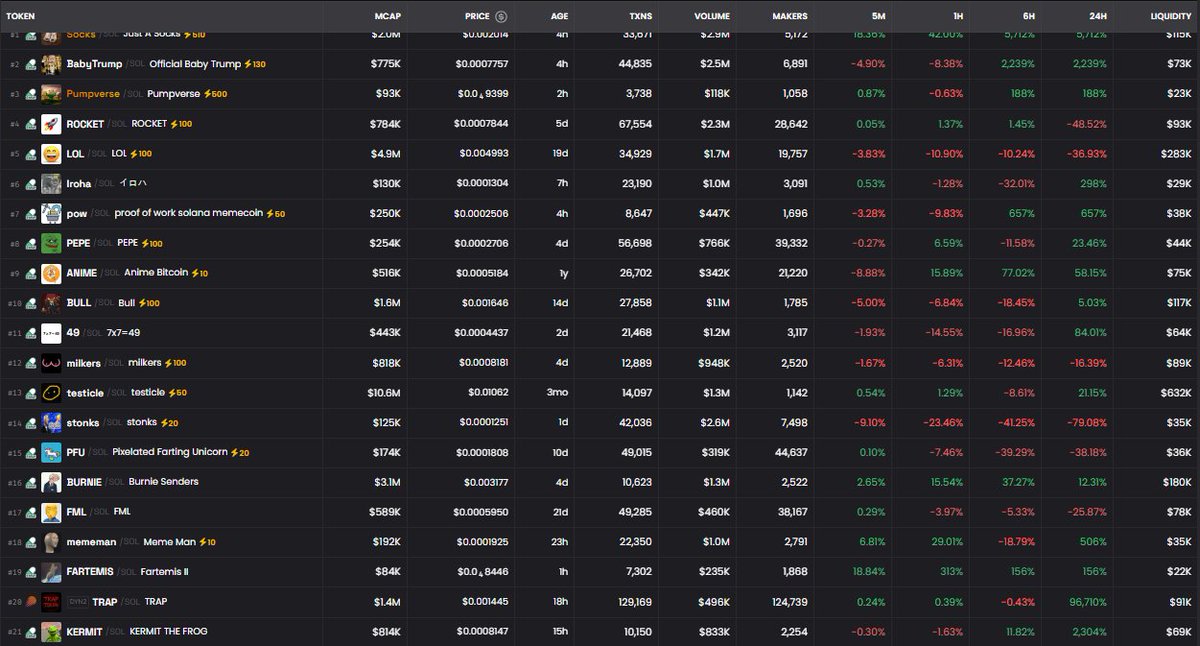Click 'proof of work solana memecoin' text
1200x646 pixels.
click(x=188, y=214)
